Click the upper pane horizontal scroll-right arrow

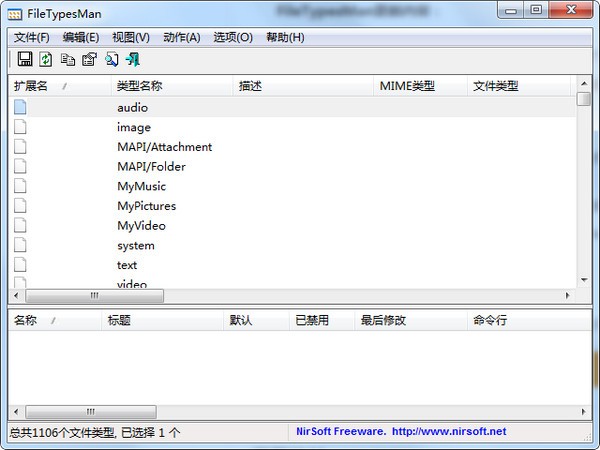568,295
